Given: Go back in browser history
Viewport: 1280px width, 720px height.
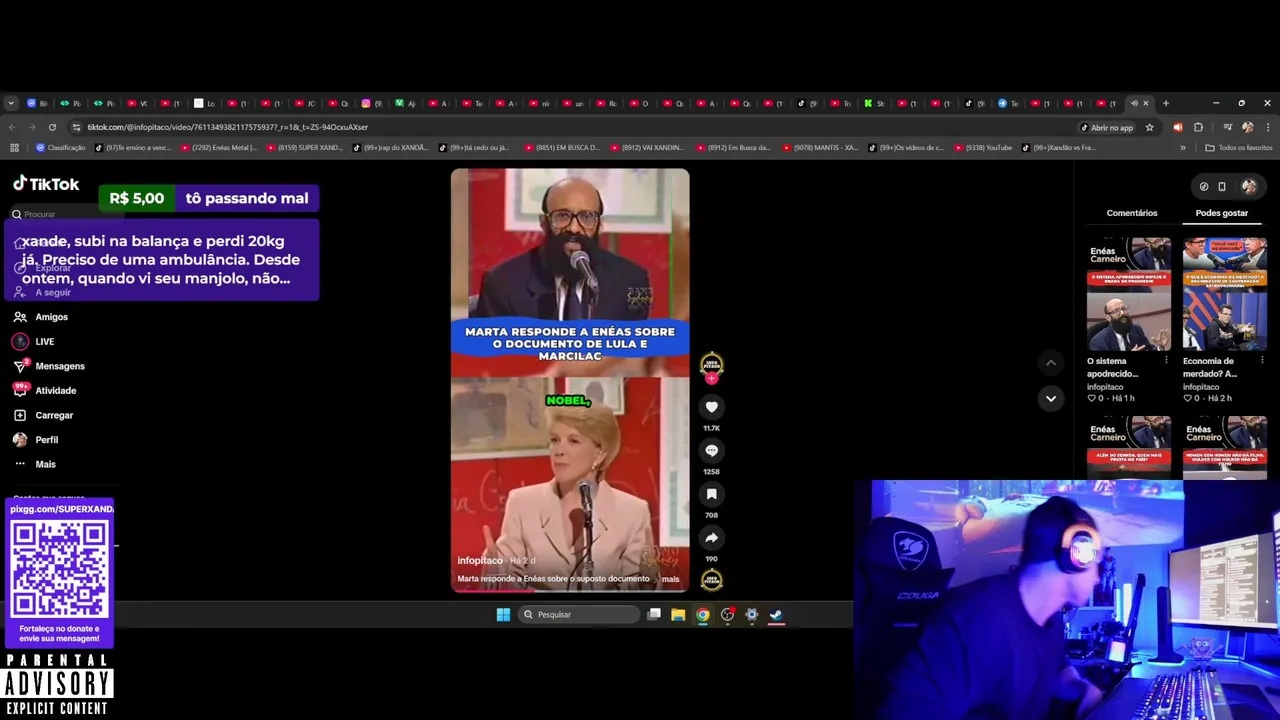Looking at the screenshot, I should tap(12, 127).
